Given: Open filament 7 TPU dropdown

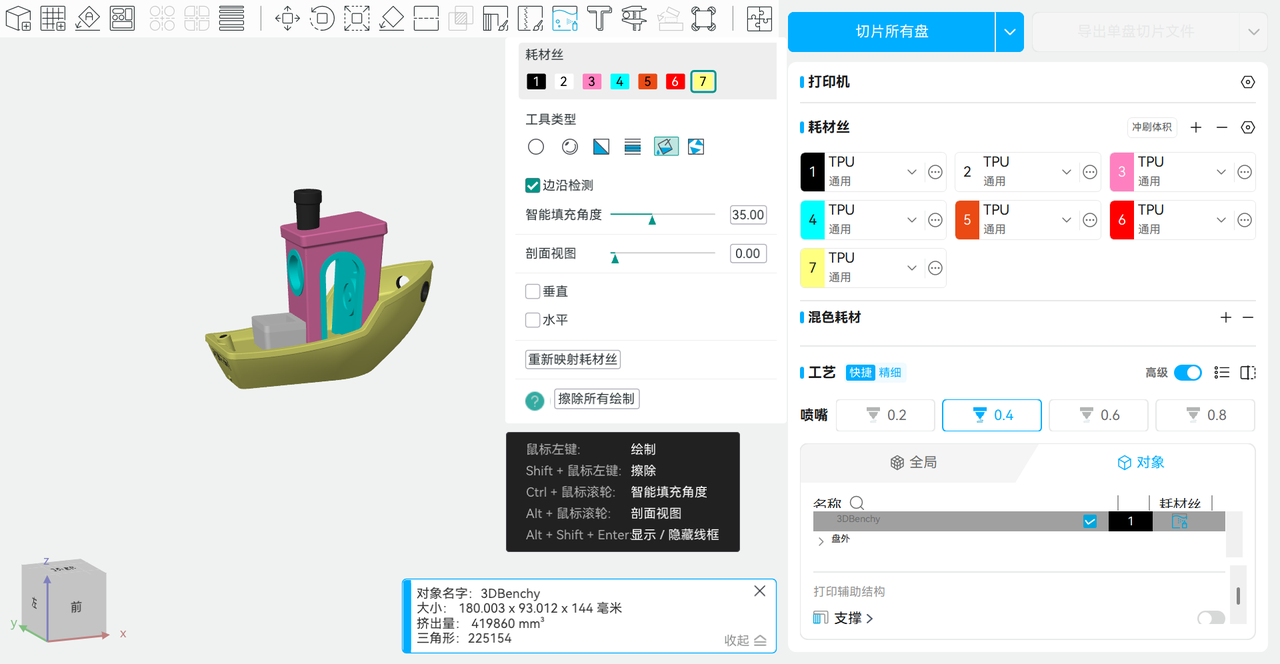Looking at the screenshot, I should 912,268.
